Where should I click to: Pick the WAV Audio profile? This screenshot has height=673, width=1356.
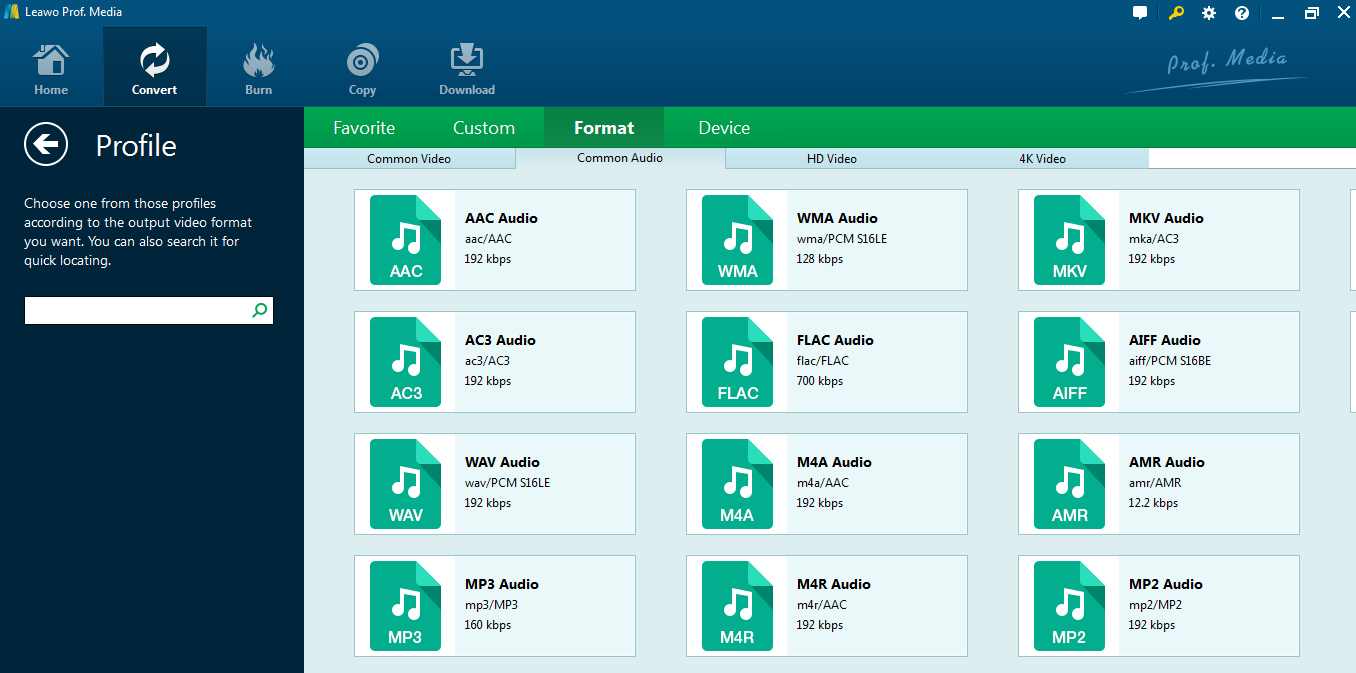tap(495, 484)
